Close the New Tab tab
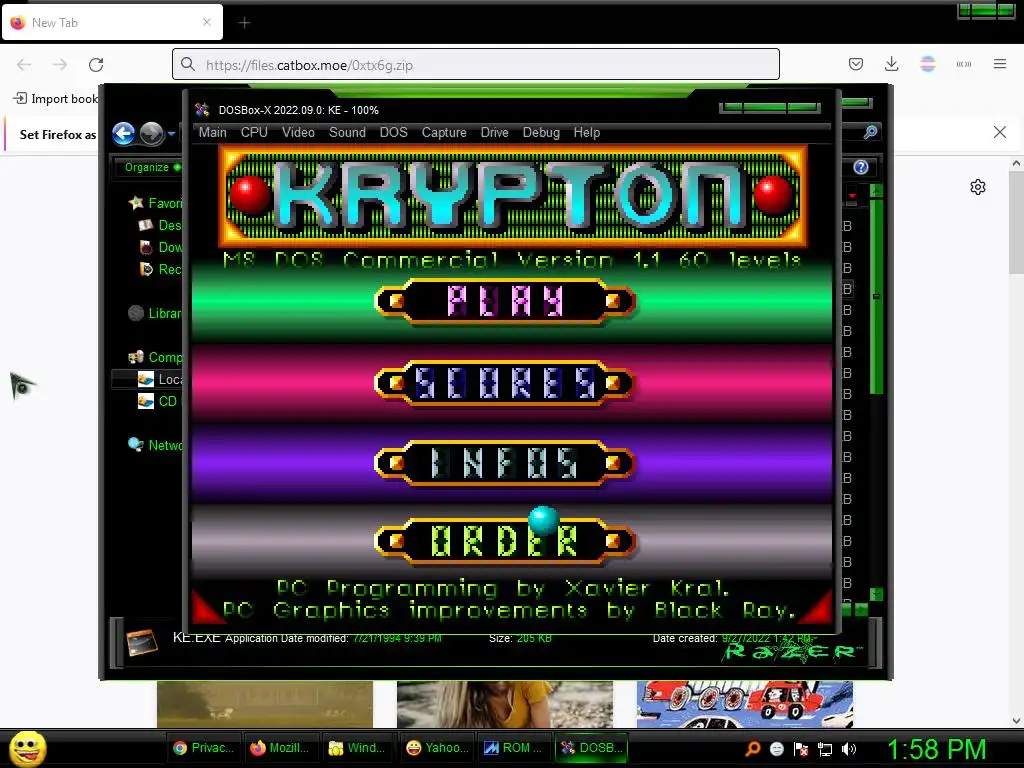Image resolution: width=1024 pixels, height=768 pixels. (x=207, y=22)
